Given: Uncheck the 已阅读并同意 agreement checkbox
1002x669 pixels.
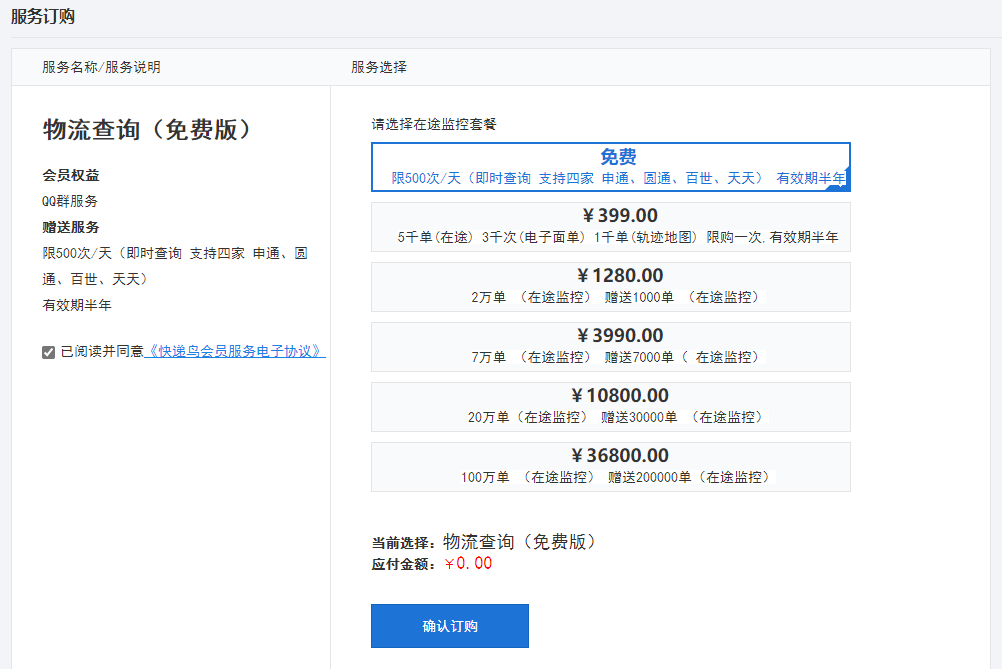Looking at the screenshot, I should [x=49, y=352].
